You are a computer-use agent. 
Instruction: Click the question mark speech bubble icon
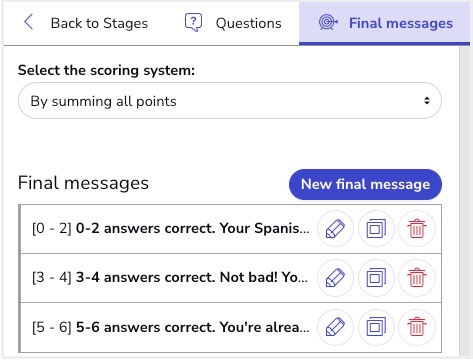tap(193, 22)
